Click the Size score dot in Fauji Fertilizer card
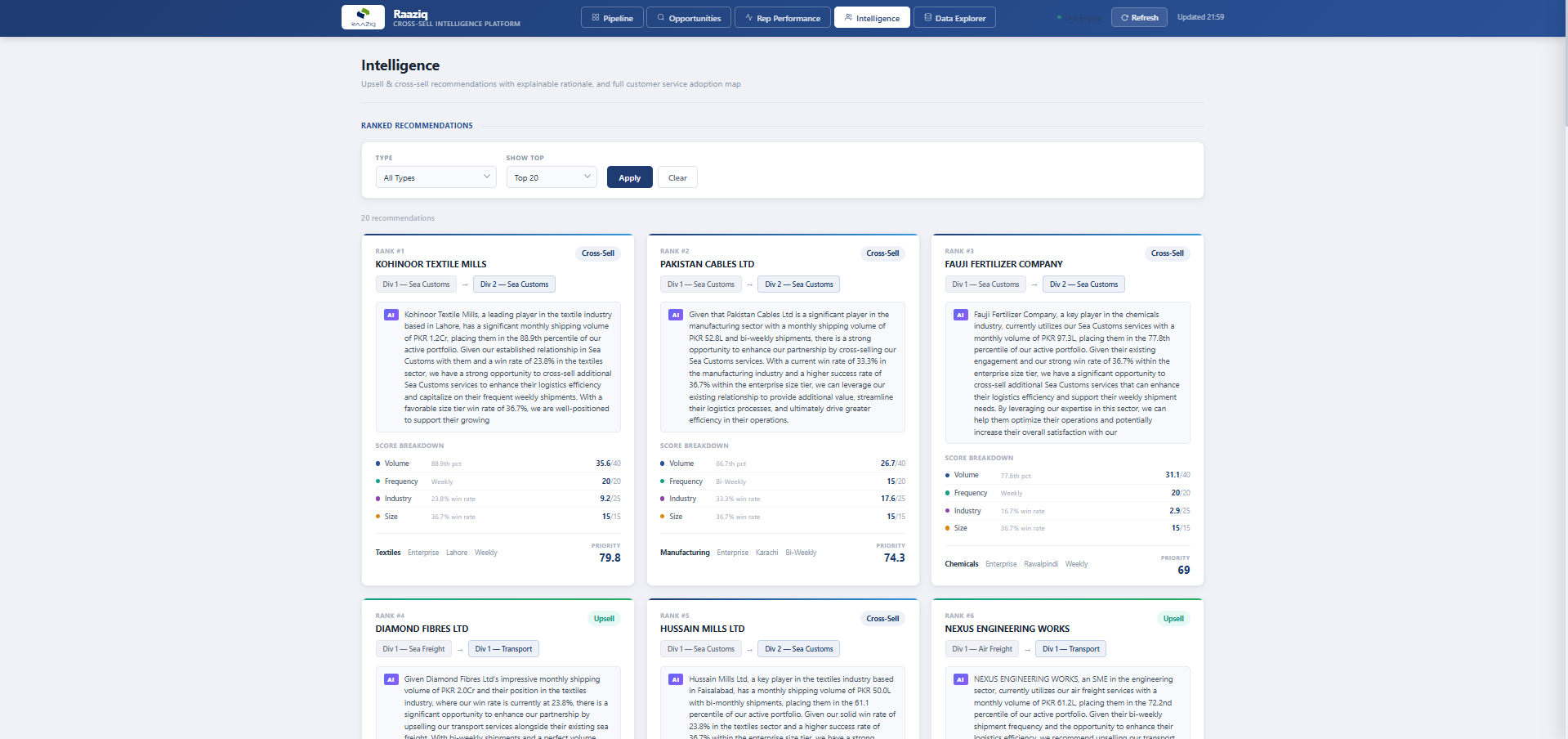Viewport: 1568px width, 739px height. pos(947,528)
